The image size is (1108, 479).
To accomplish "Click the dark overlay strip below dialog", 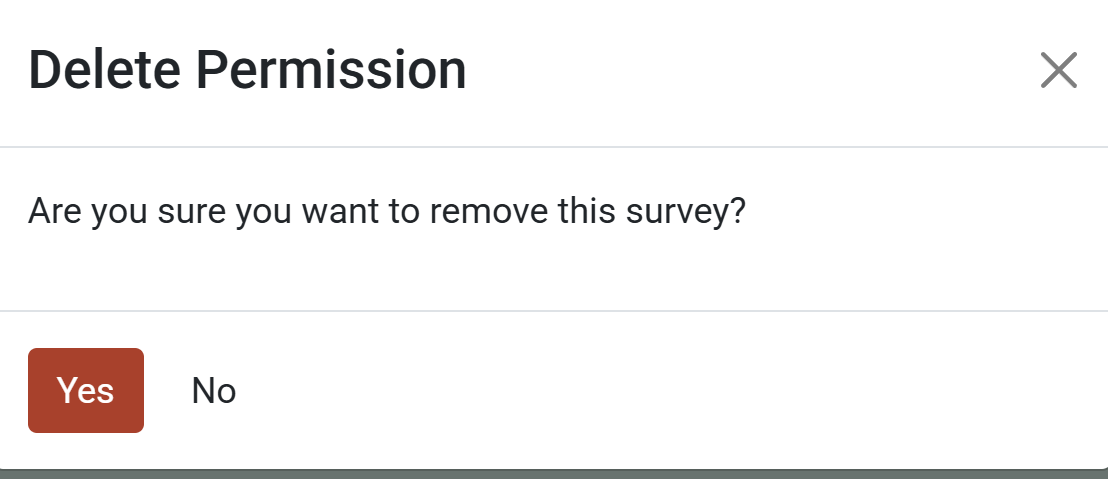I will click(554, 473).
